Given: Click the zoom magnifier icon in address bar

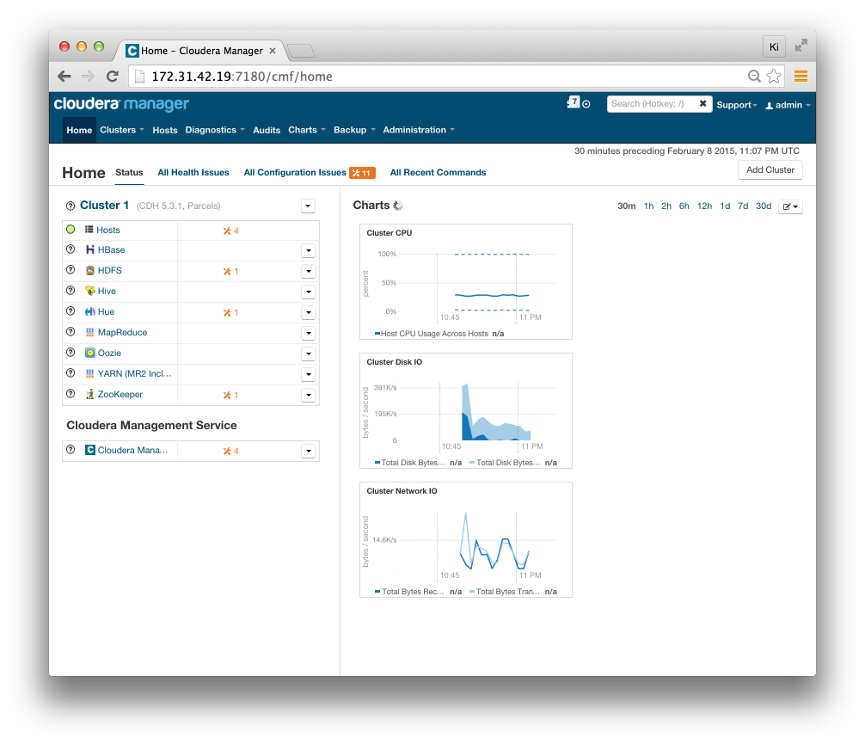Looking at the screenshot, I should pos(754,76).
